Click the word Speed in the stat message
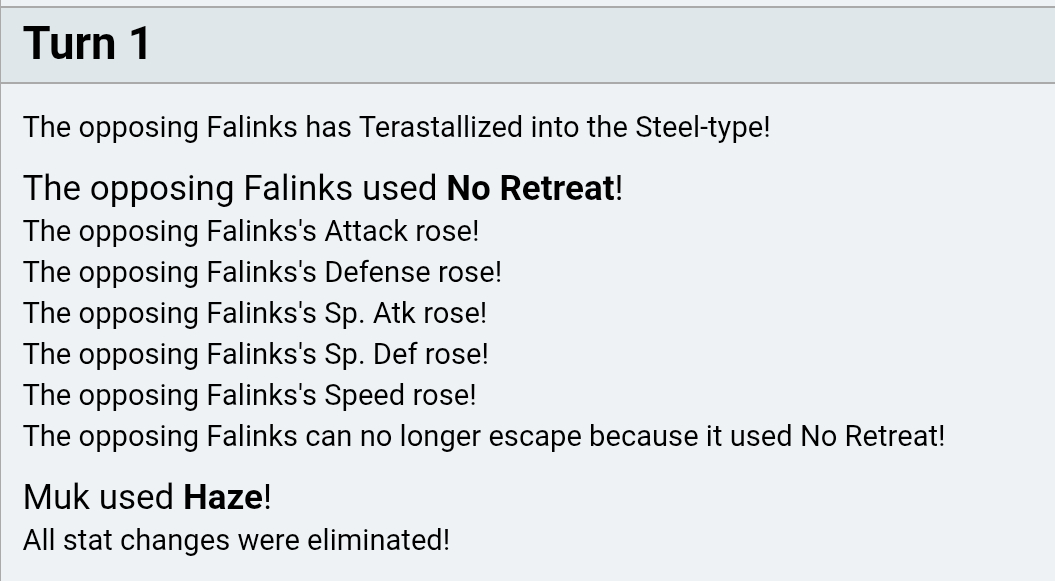The image size is (1055, 581). 364,395
